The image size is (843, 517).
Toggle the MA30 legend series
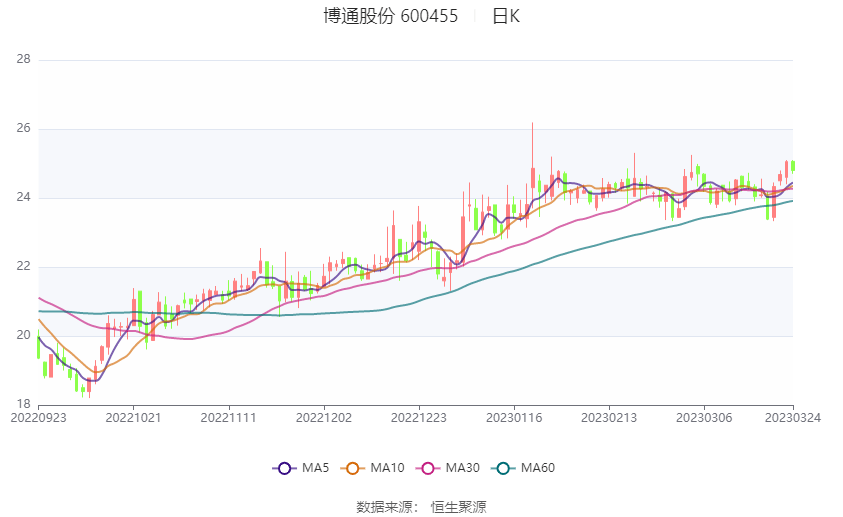coord(448,468)
